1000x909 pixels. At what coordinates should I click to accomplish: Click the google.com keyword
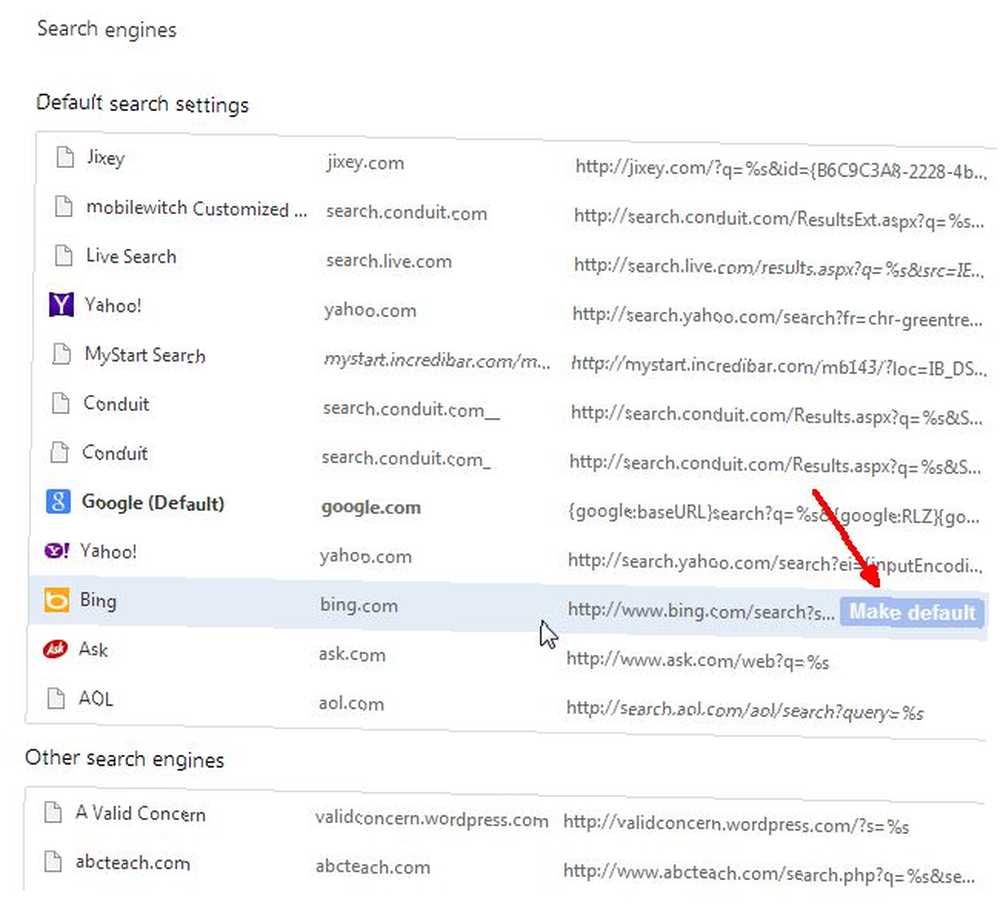(371, 508)
